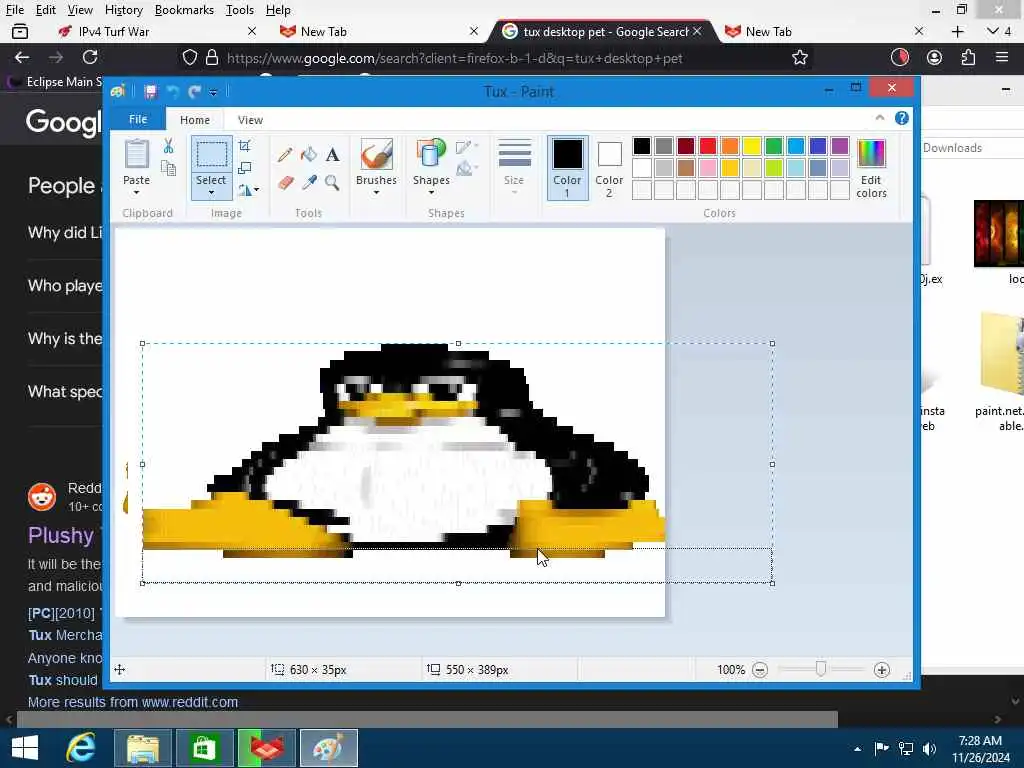Click the zoom slider handle

821,669
